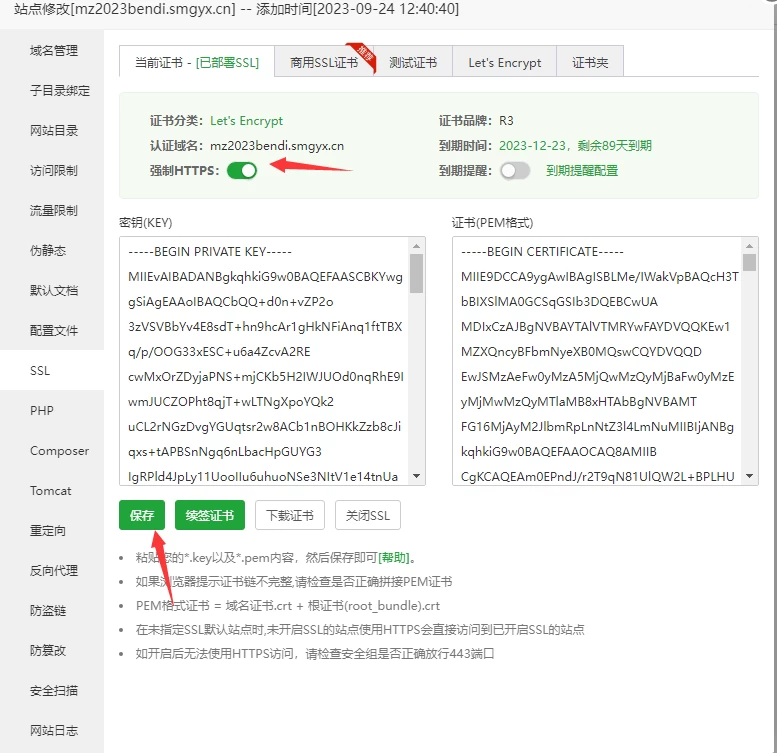777x753 pixels.
Task: Open 网站目录 in sidebar
Action: point(54,131)
